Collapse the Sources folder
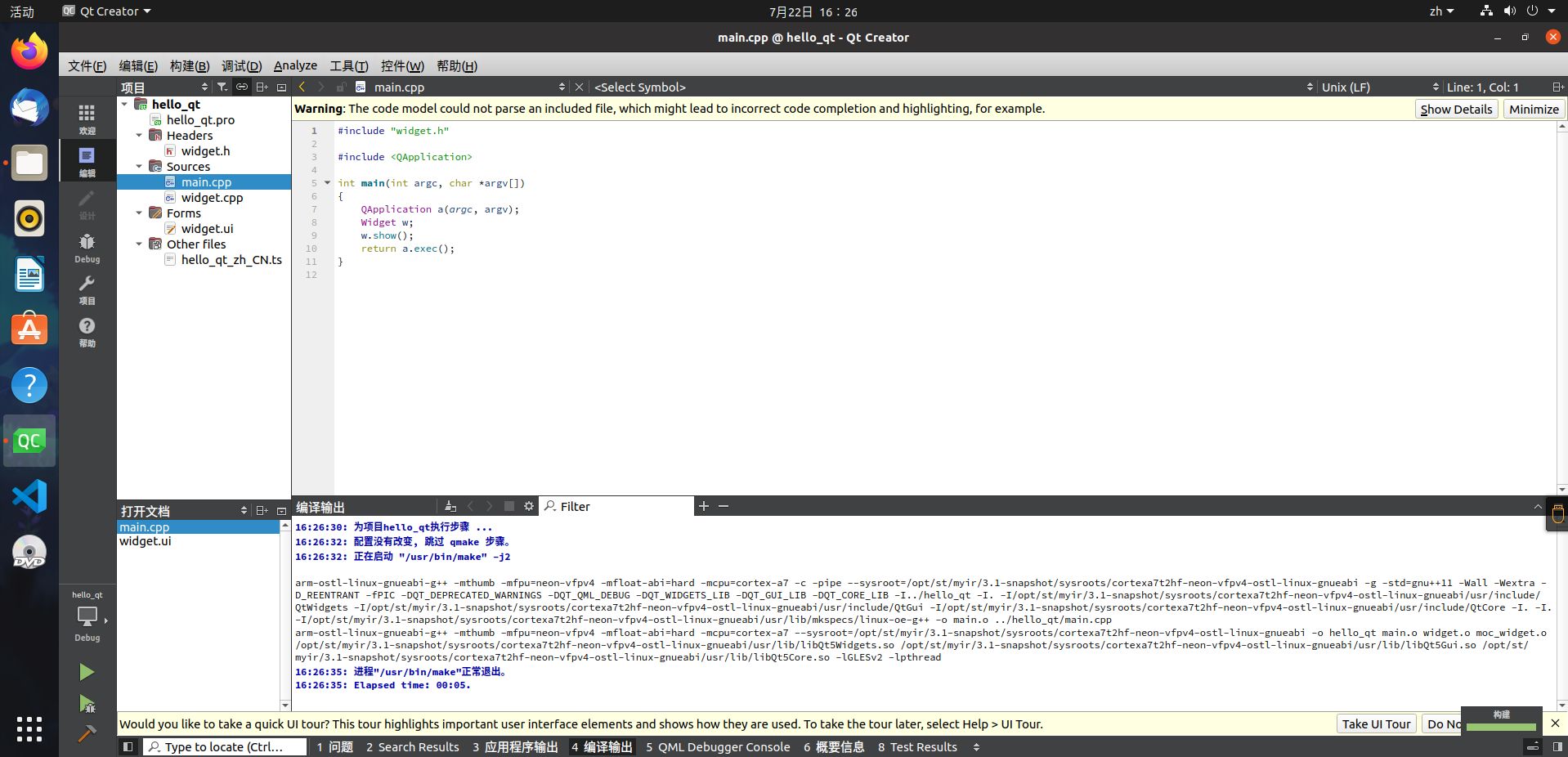Screen dimensions: 1568x757 [139, 166]
